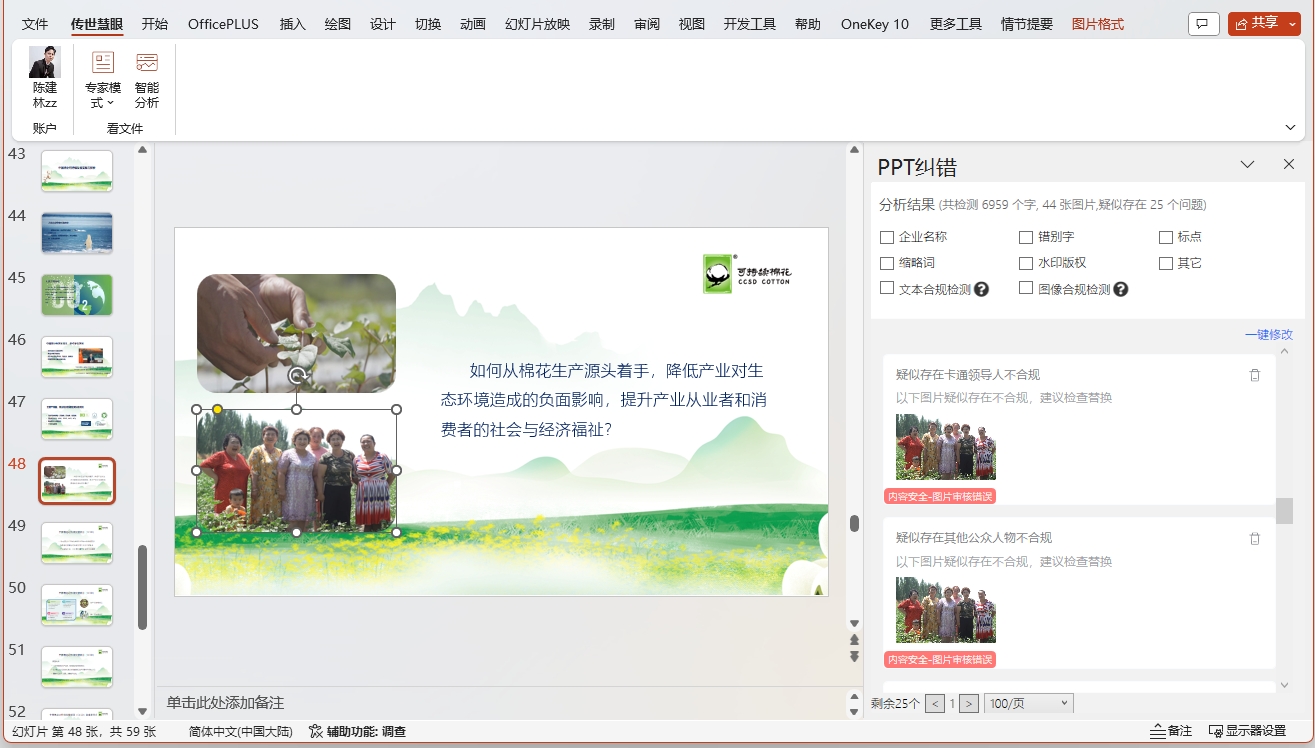Click scroll-up arrow of thumbnail pane
The width and height of the screenshot is (1315, 748).
click(x=143, y=150)
